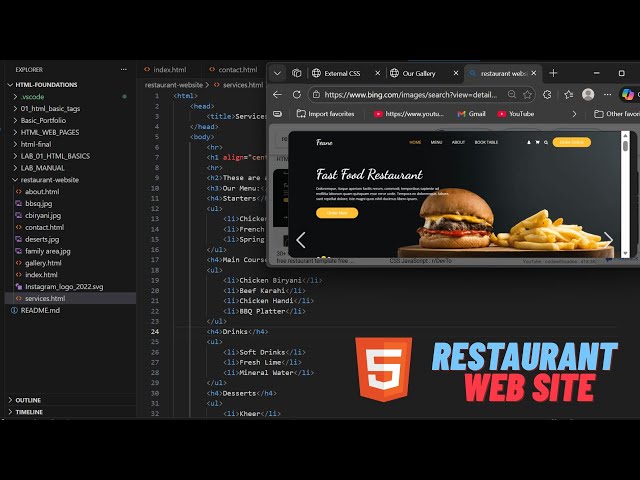Close the restaurant website tab
This screenshot has height=480, width=640.
(533, 73)
